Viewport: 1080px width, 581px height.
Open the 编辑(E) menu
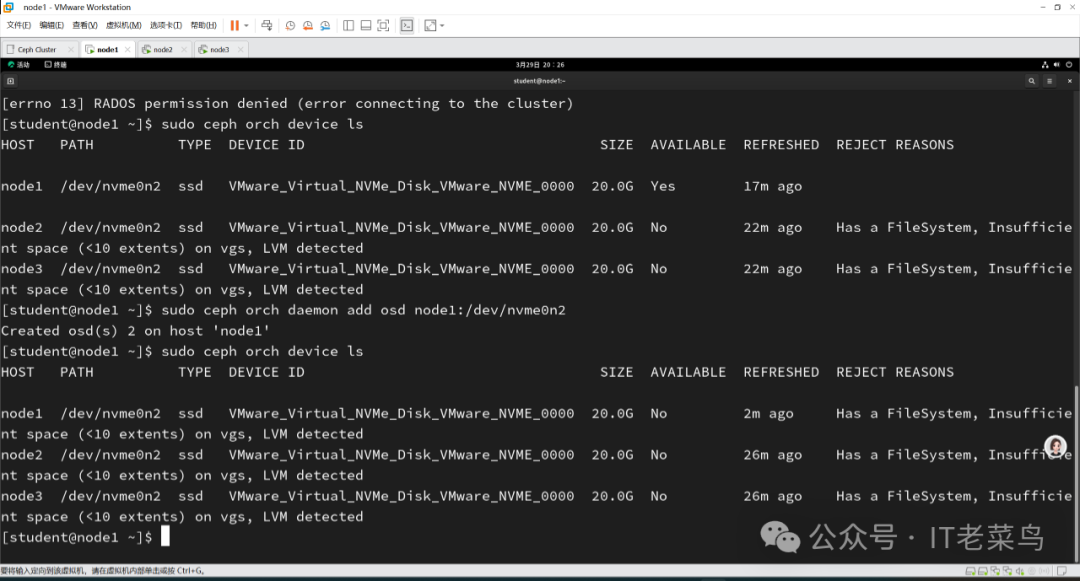pos(52,25)
